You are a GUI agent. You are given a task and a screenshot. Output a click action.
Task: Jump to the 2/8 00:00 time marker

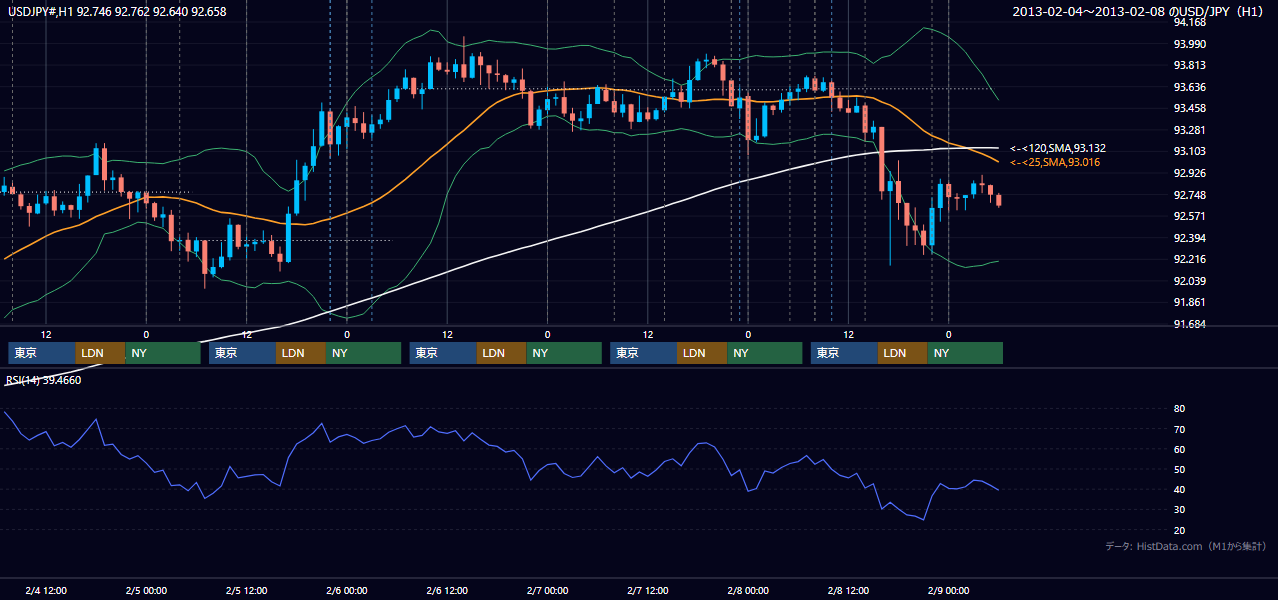tap(748, 591)
